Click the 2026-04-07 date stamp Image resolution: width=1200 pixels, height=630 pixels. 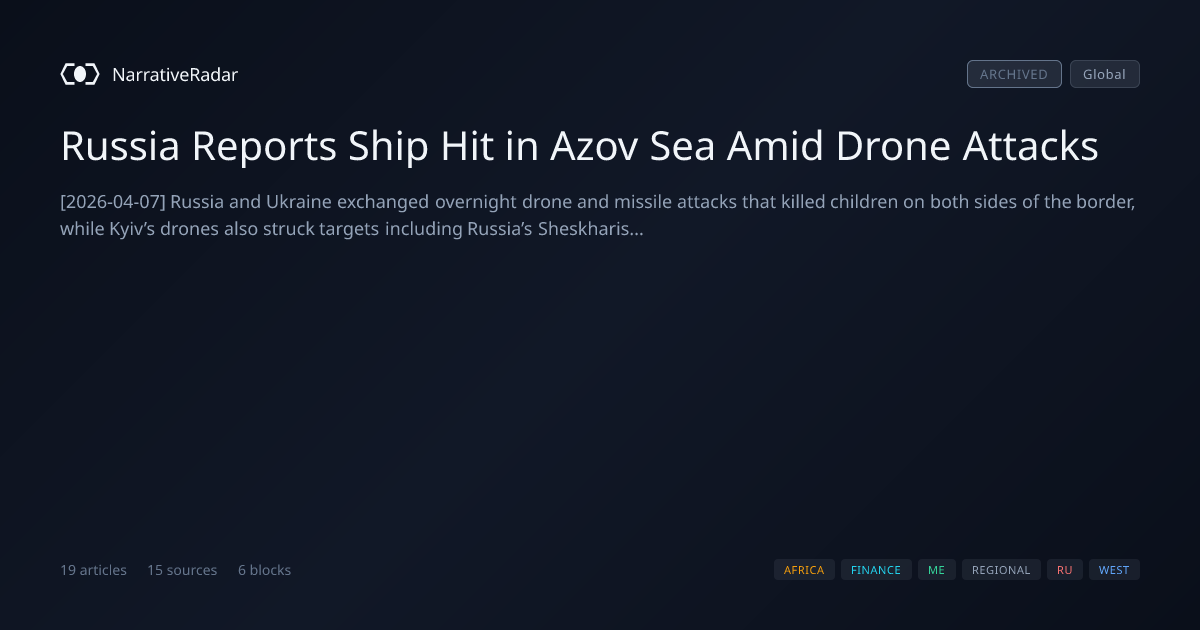coord(113,201)
